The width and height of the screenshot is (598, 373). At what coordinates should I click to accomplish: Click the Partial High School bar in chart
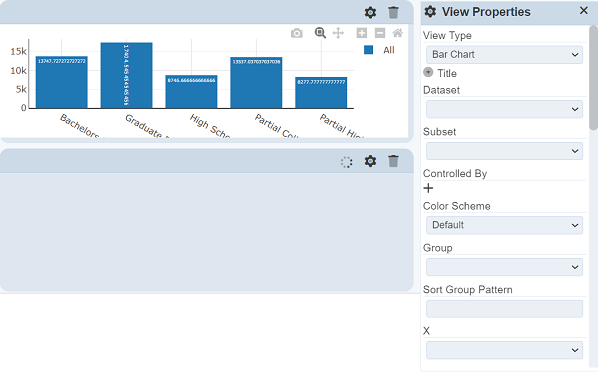tap(321, 93)
